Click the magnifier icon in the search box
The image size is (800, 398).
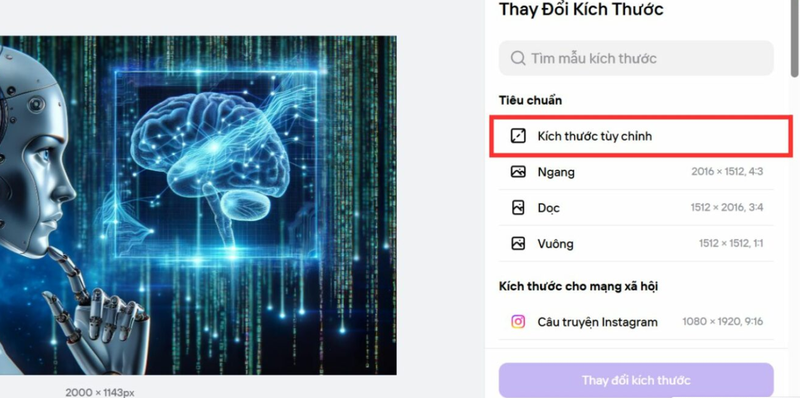[x=518, y=58]
